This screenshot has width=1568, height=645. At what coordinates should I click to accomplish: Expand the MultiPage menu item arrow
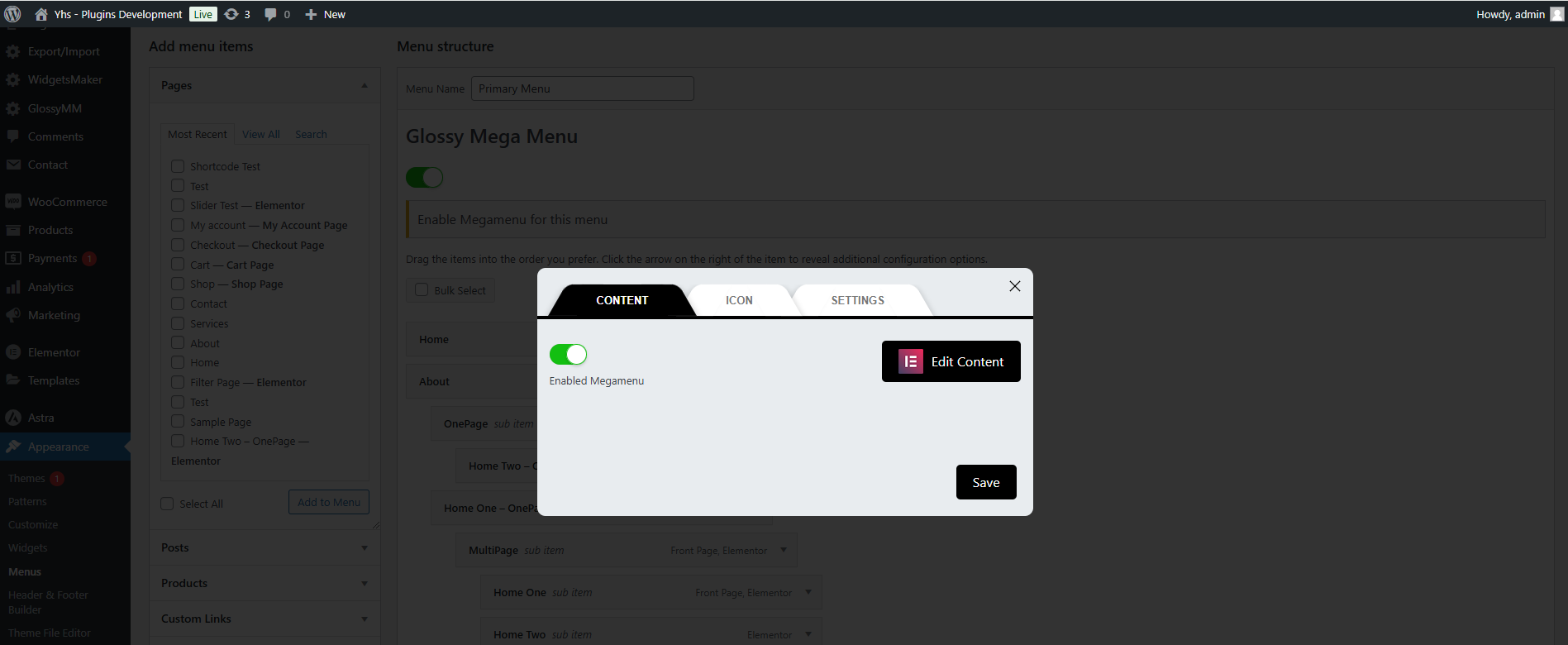pos(784,550)
